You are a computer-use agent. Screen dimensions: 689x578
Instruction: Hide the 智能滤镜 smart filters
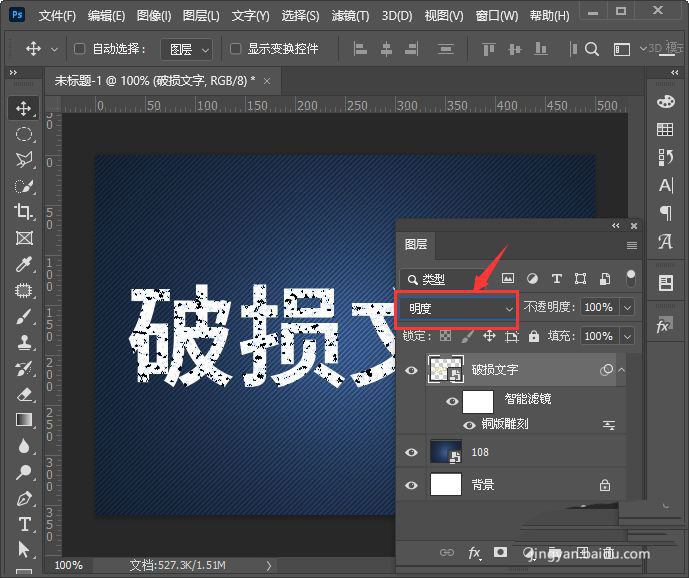pyautogui.click(x=452, y=401)
